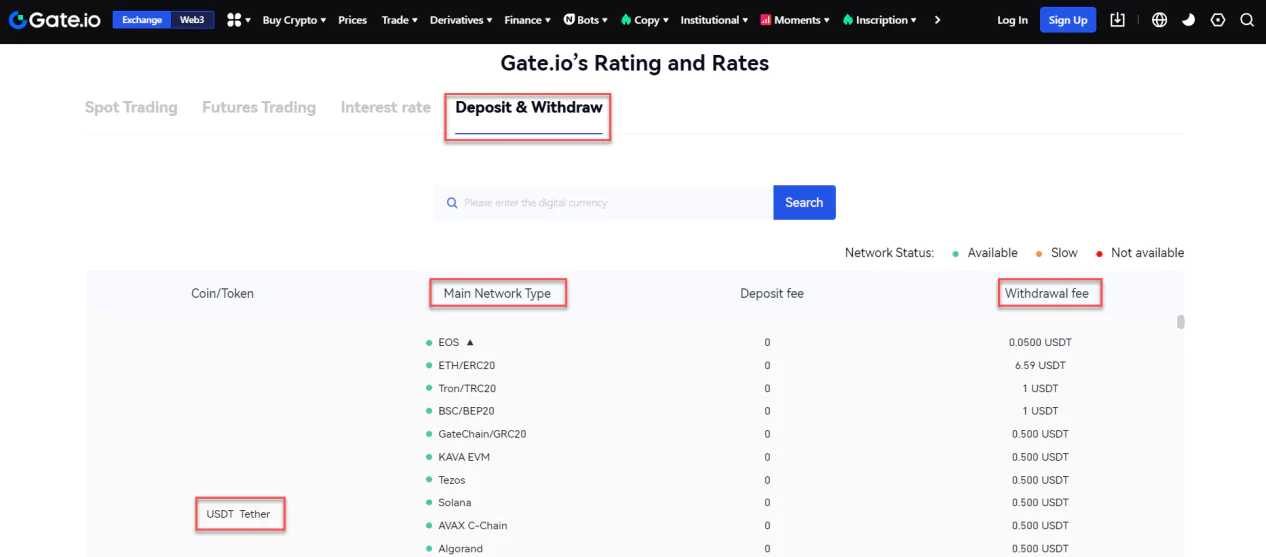Click the download app icon

click(1118, 20)
